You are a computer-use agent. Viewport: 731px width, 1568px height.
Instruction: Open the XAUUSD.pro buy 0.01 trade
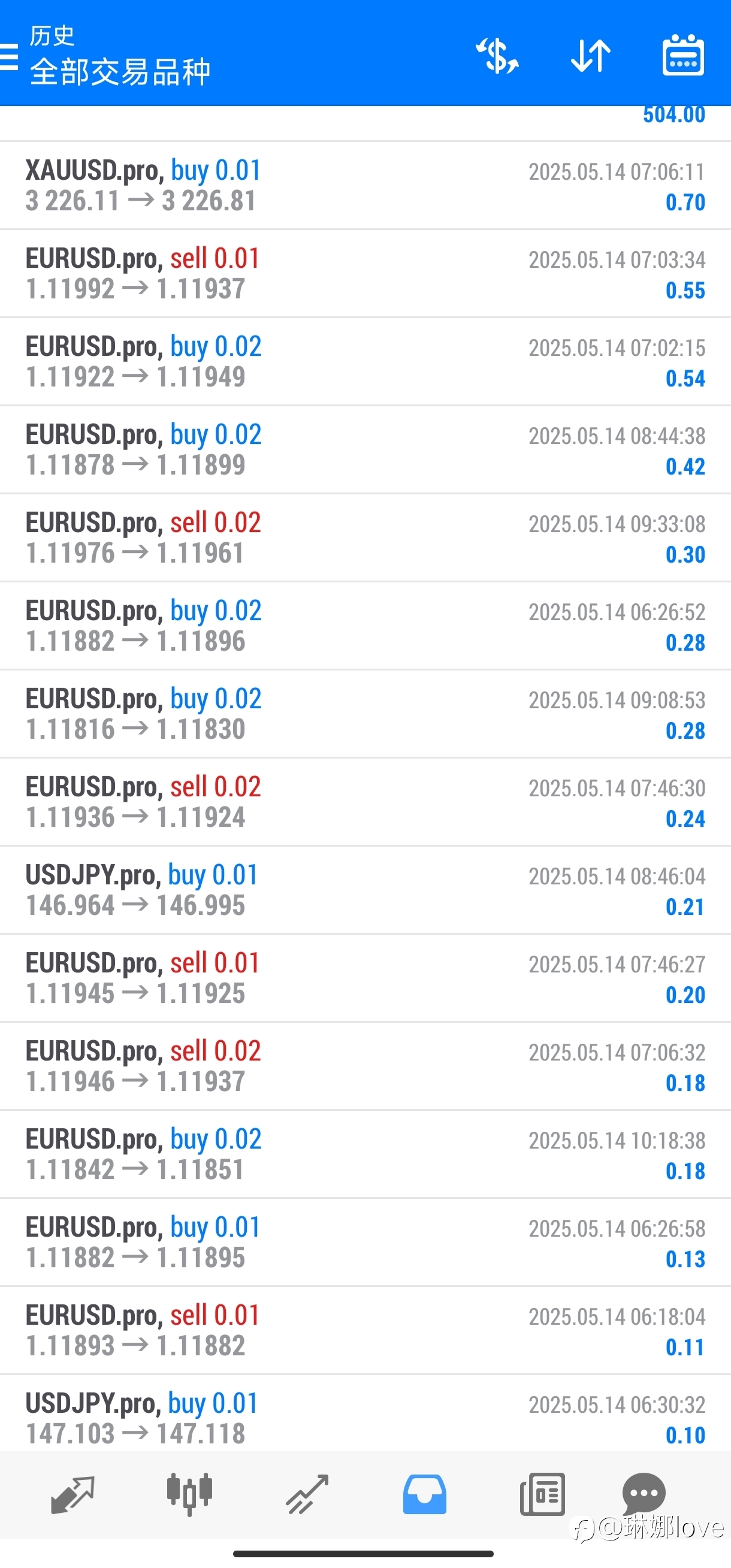pos(365,186)
